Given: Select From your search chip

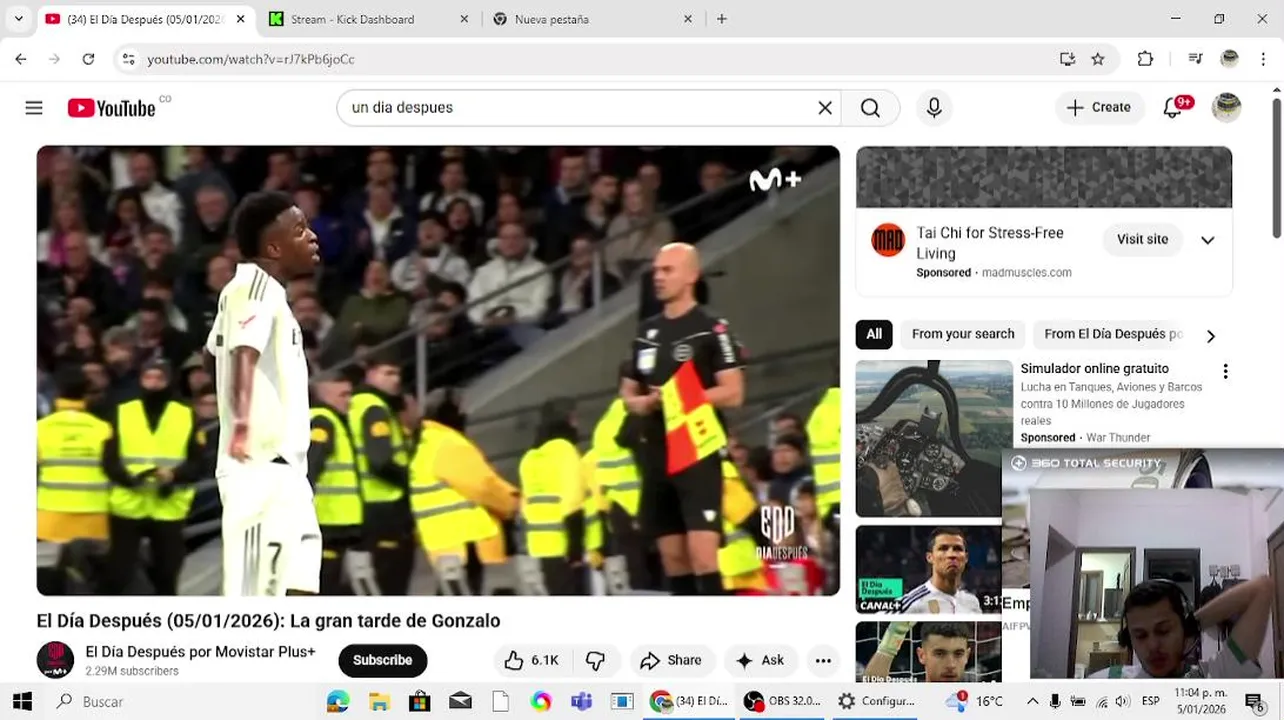Looking at the screenshot, I should [963, 334].
